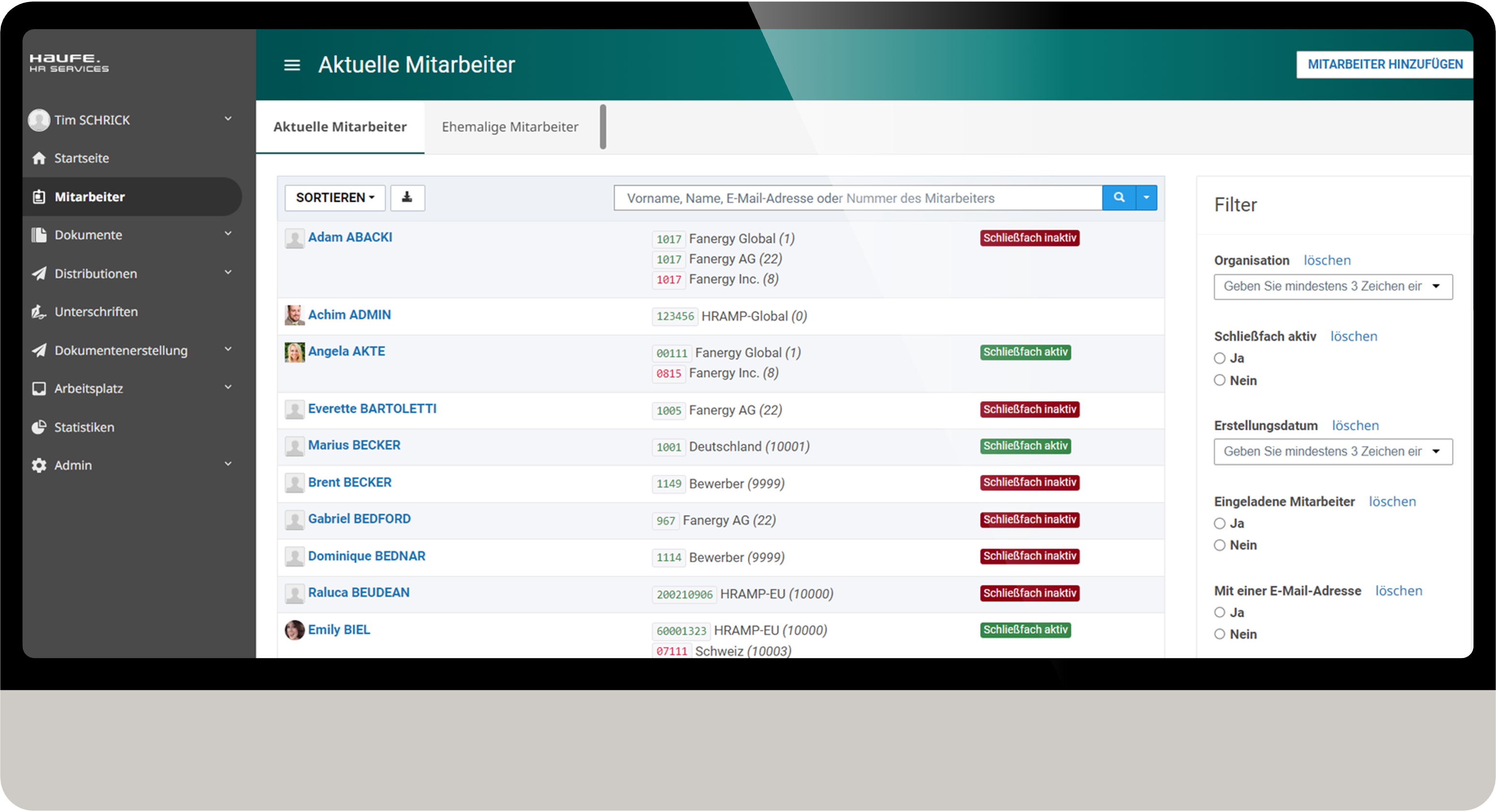
Task: Click löschen next to Eingeladene Mitarbeiter
Action: click(1392, 502)
